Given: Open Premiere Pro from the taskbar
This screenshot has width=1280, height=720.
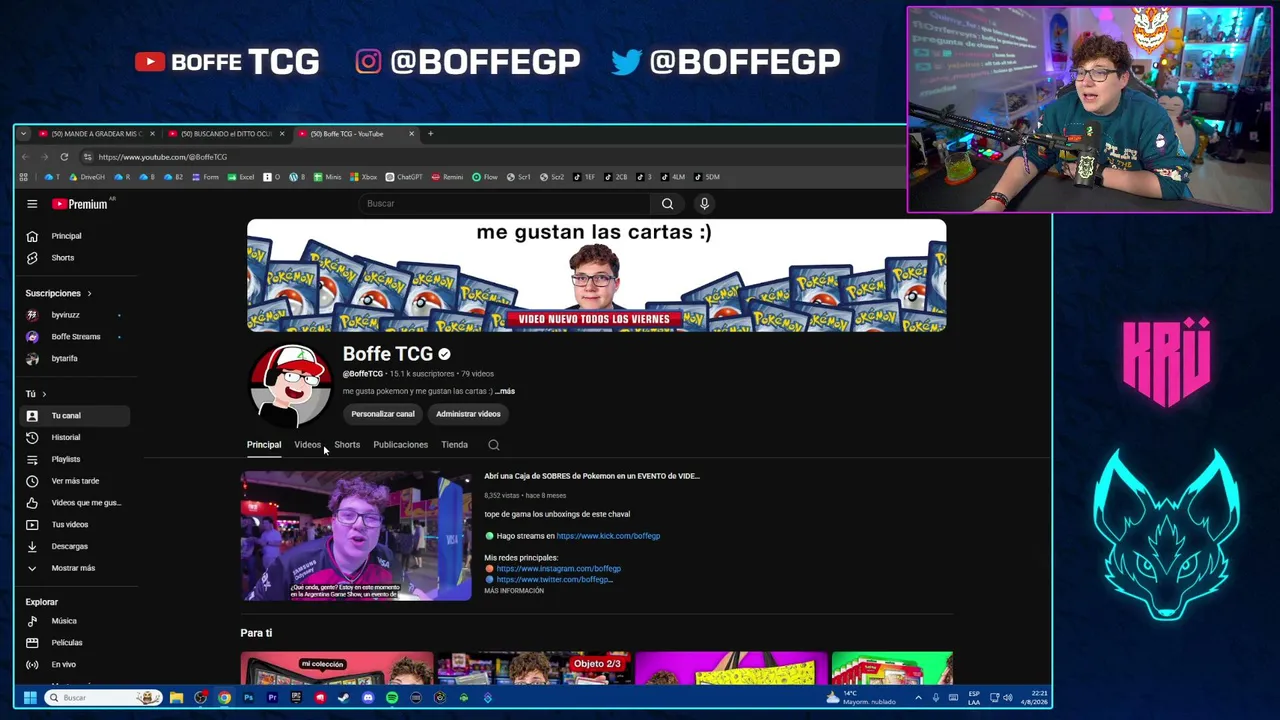Looking at the screenshot, I should click(x=272, y=698).
